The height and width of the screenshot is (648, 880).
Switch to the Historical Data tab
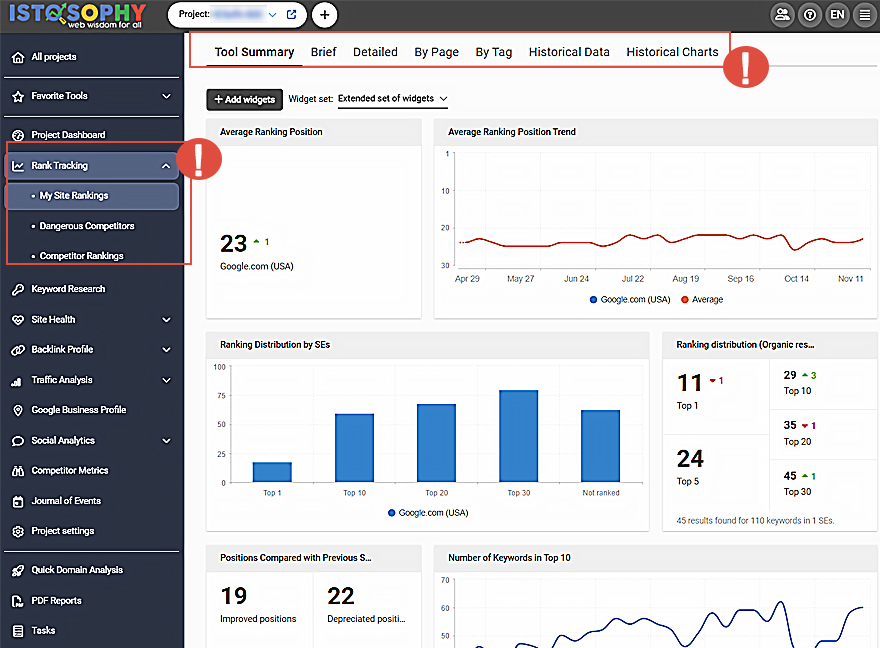coord(569,52)
